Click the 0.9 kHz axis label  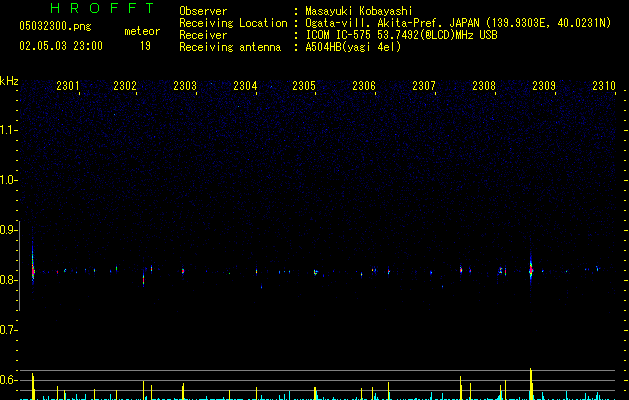click(8, 230)
